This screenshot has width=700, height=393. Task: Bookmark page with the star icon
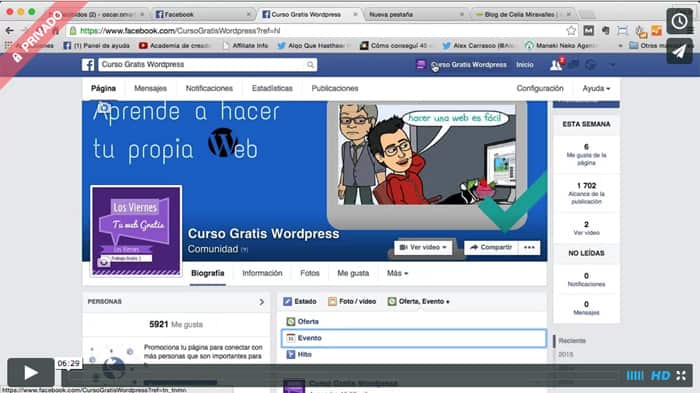coord(571,30)
